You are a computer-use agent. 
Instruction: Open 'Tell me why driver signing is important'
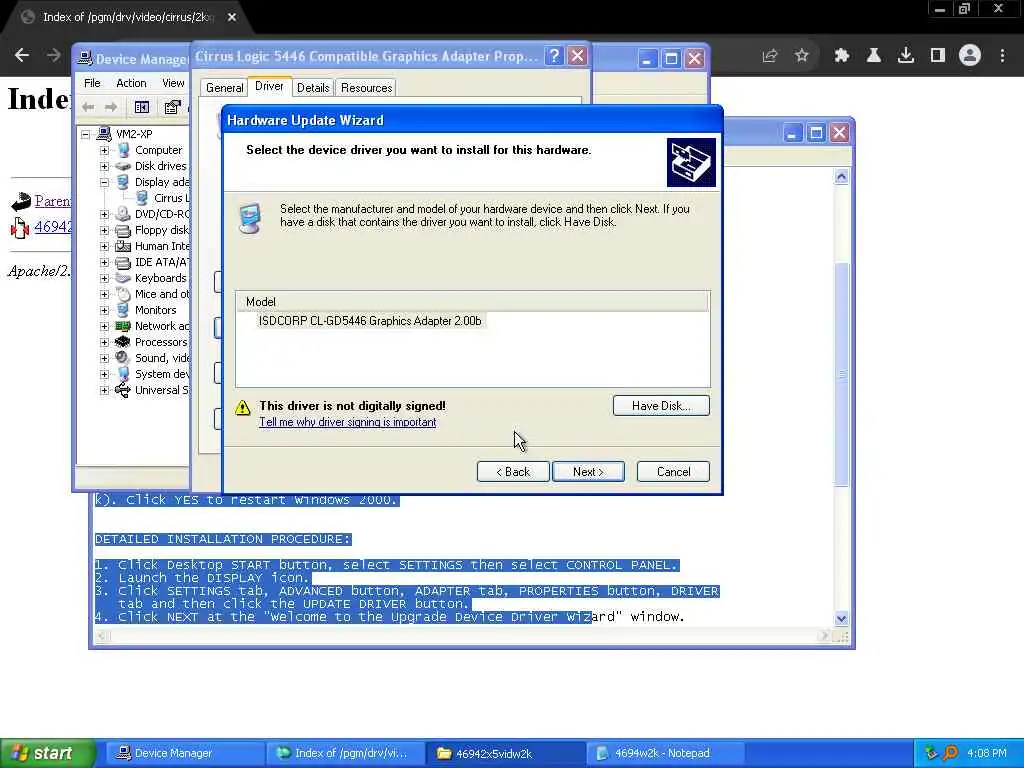[x=347, y=422]
